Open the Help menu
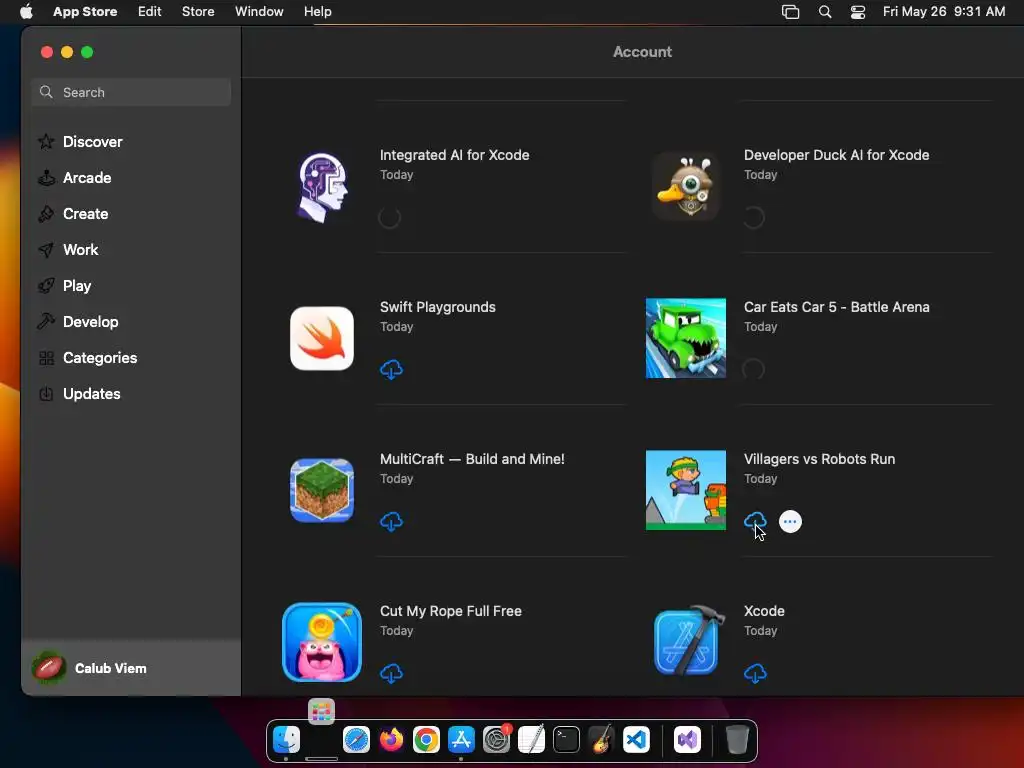The image size is (1024, 768). pyautogui.click(x=317, y=12)
